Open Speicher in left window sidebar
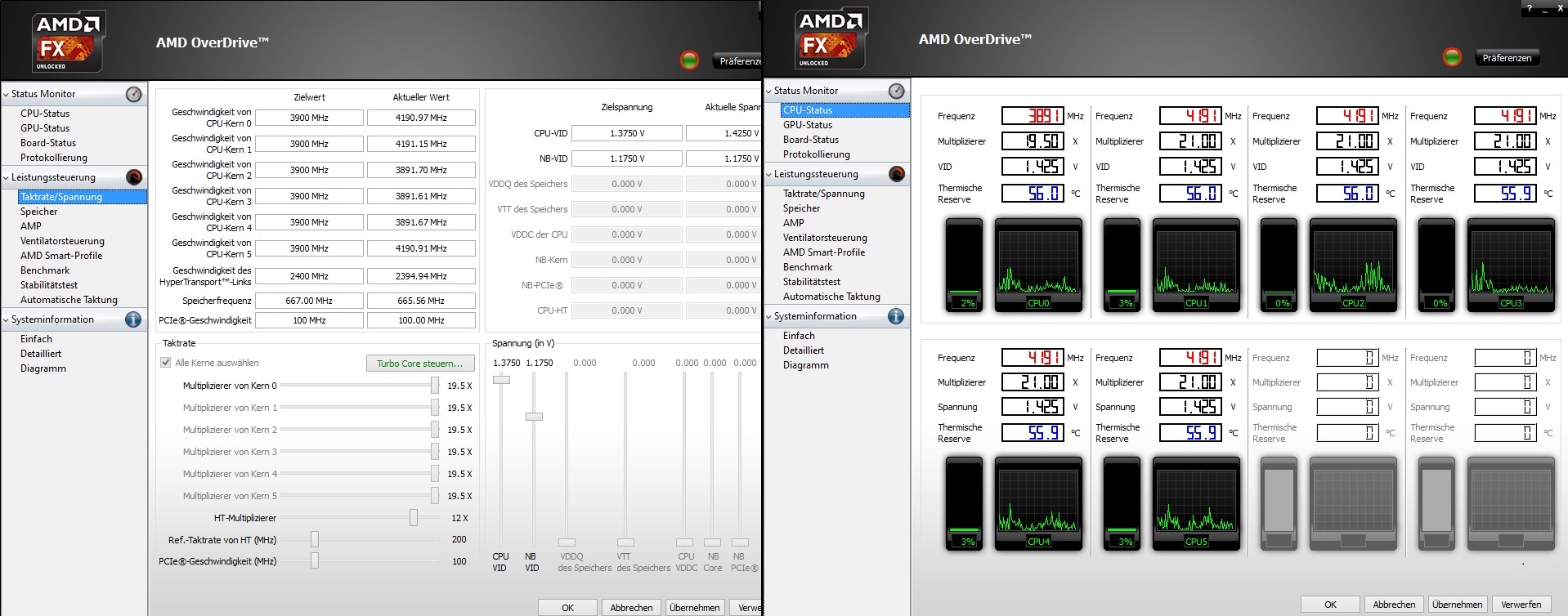 [x=38, y=212]
